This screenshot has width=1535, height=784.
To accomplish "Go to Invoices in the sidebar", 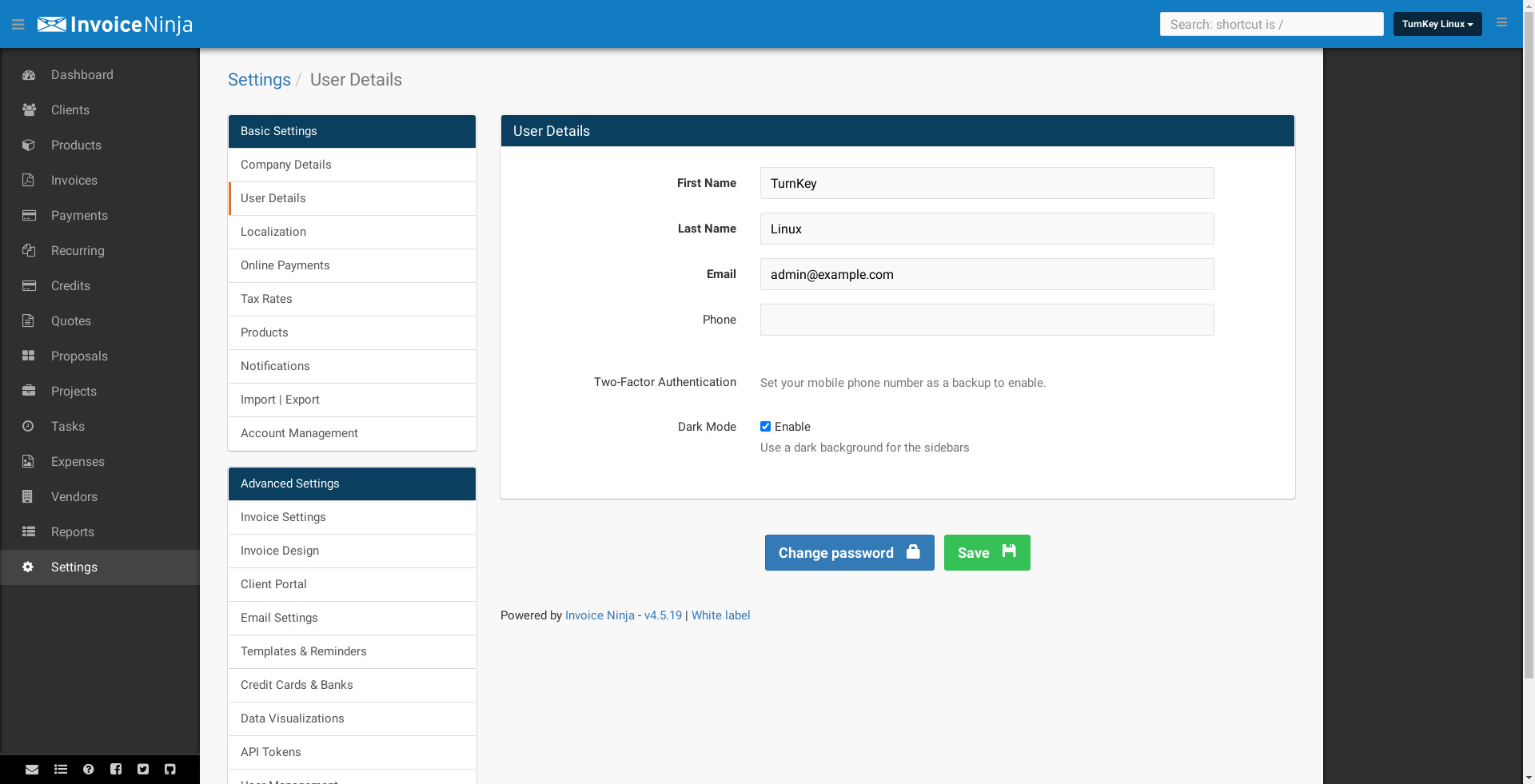I will click(74, 181).
